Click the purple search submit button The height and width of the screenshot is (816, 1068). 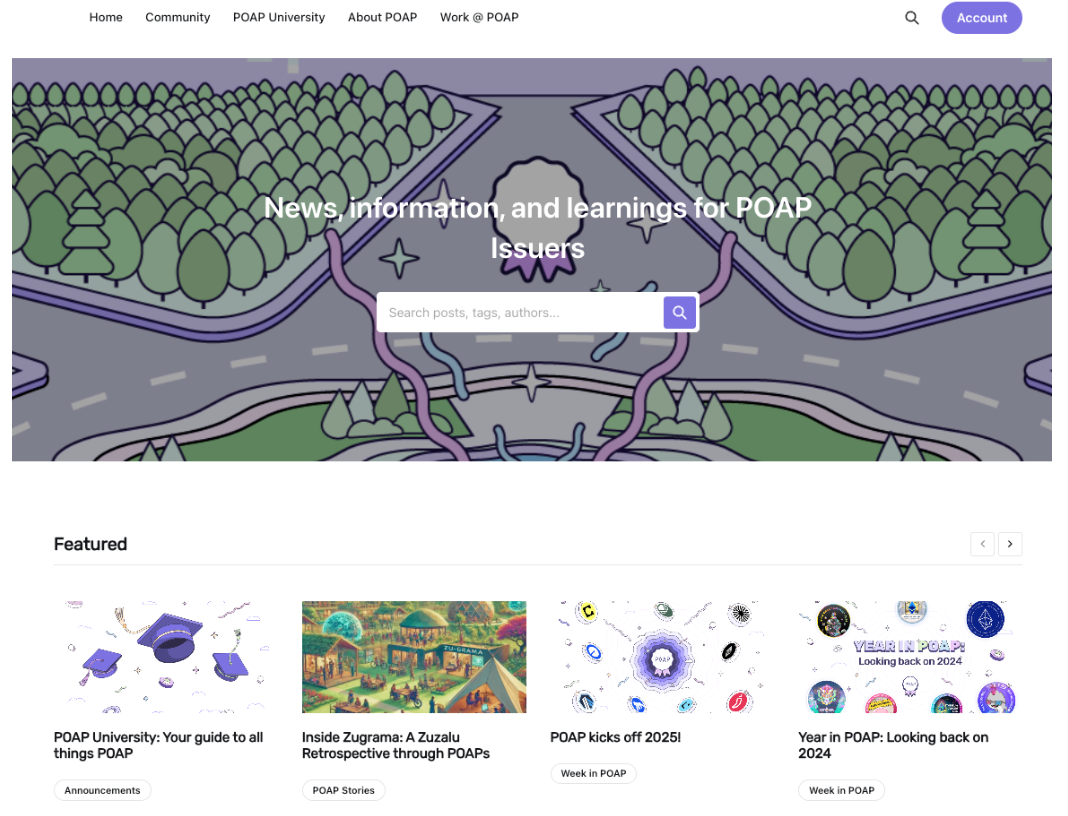679,313
